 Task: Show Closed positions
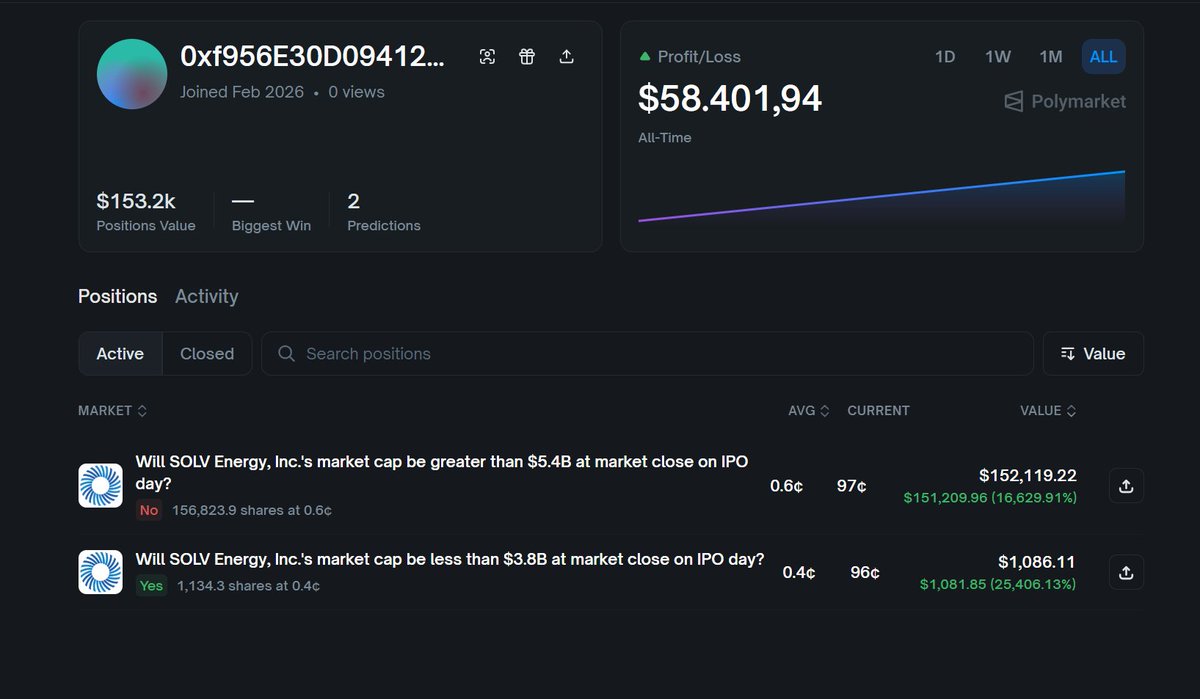[x=207, y=354]
